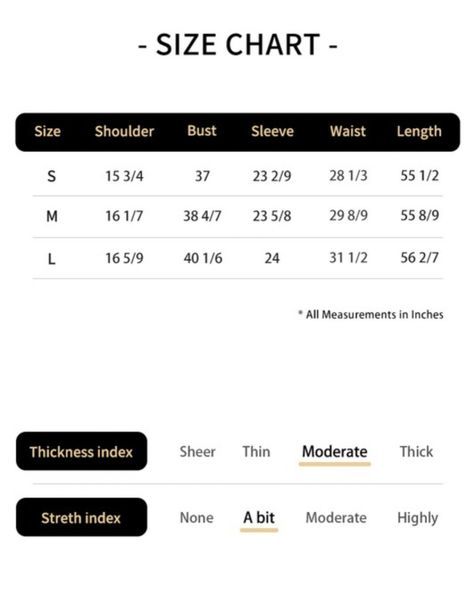Image resolution: width=475 pixels, height=600 pixels.
Task: Choose Sheer thickness option
Action: coord(197,452)
